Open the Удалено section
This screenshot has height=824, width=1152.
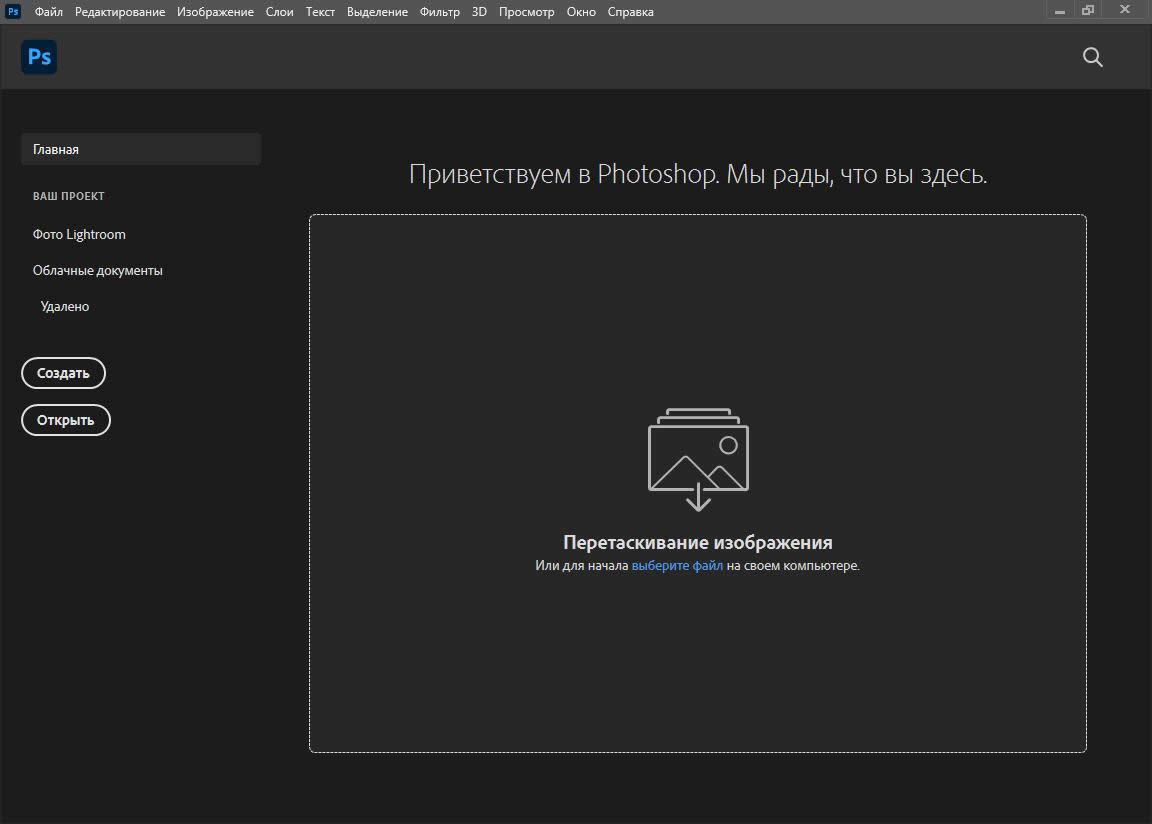65,306
